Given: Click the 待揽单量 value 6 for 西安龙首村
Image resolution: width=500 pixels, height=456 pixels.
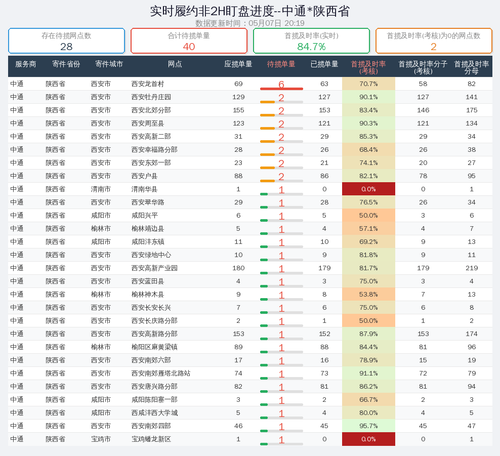Looking at the screenshot, I should click(281, 84).
